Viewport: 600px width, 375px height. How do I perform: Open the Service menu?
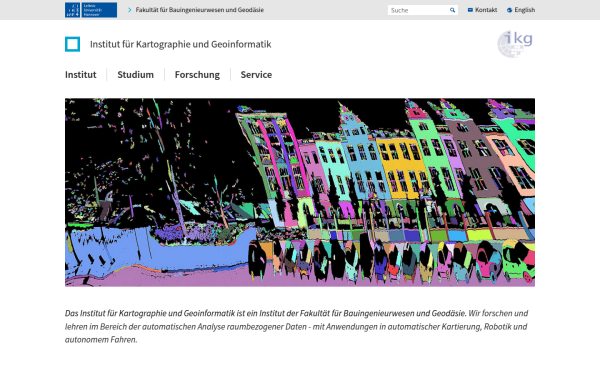(256, 75)
